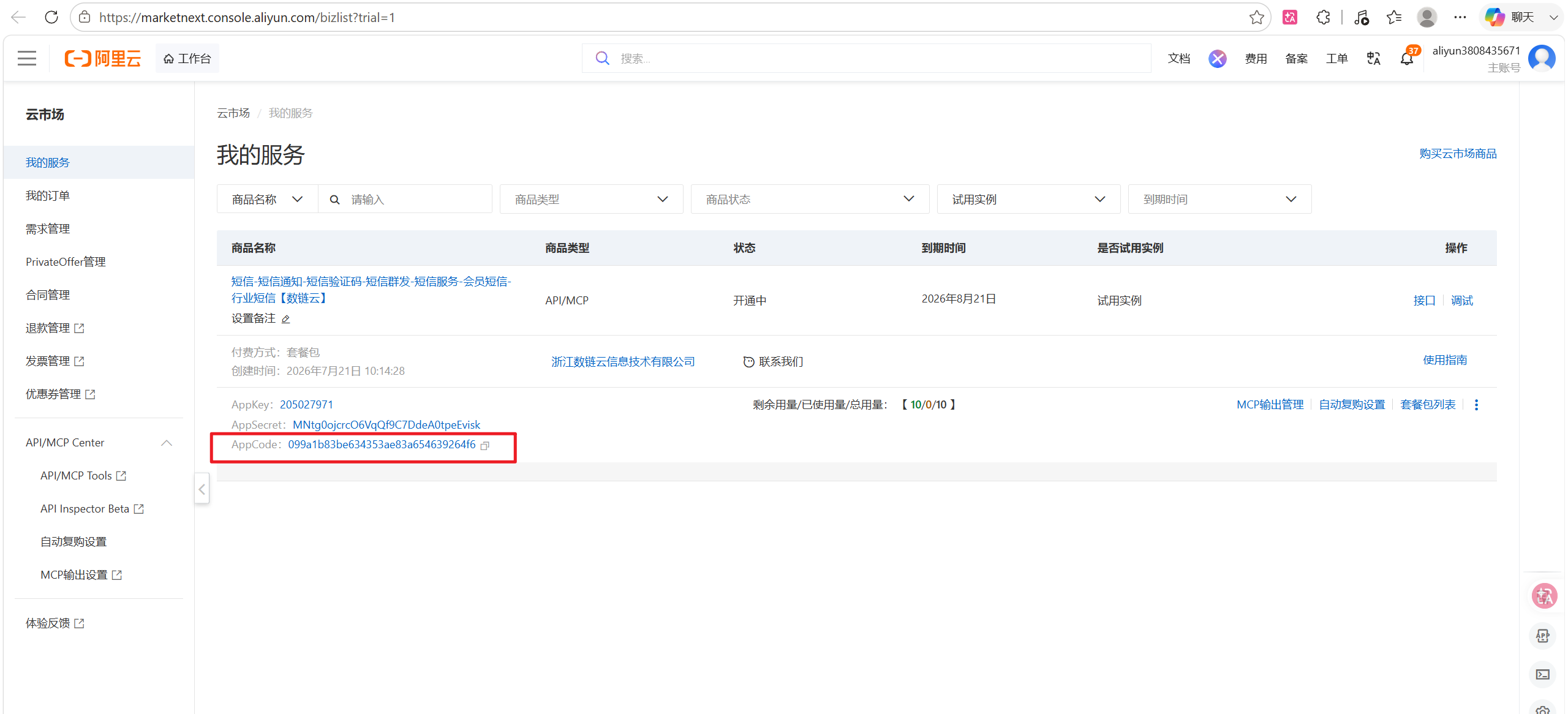Image resolution: width=1568 pixels, height=714 pixels.
Task: Open the more actions three-dot menu
Action: tap(1476, 405)
